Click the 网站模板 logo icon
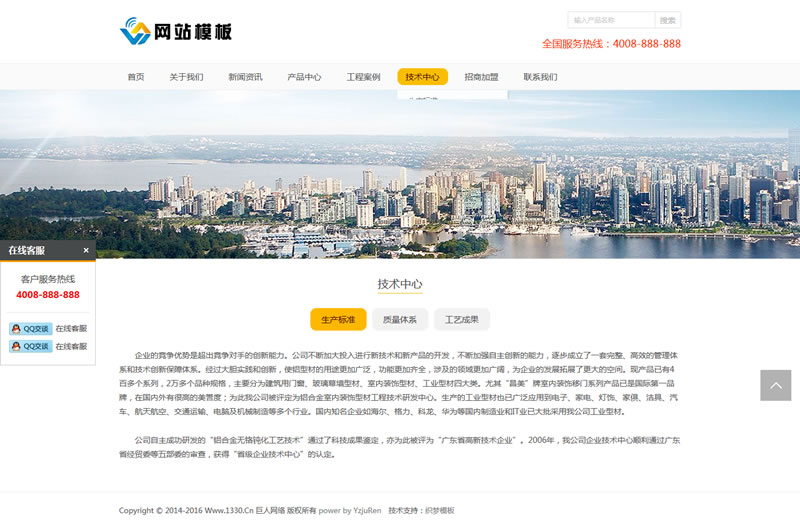The image size is (800, 528). click(134, 31)
